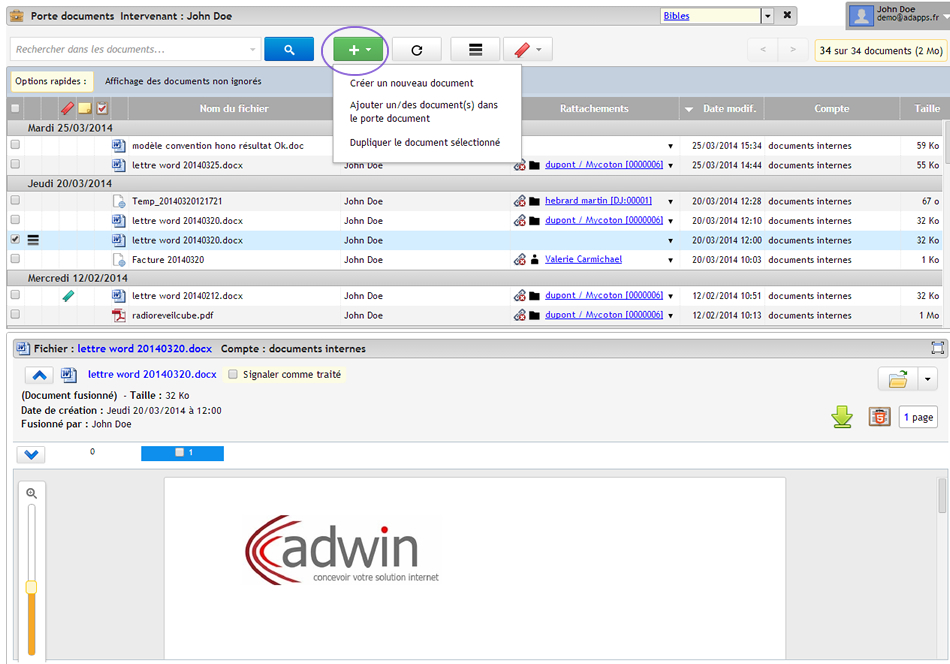Open the search field dropdown arrow

click(253, 50)
